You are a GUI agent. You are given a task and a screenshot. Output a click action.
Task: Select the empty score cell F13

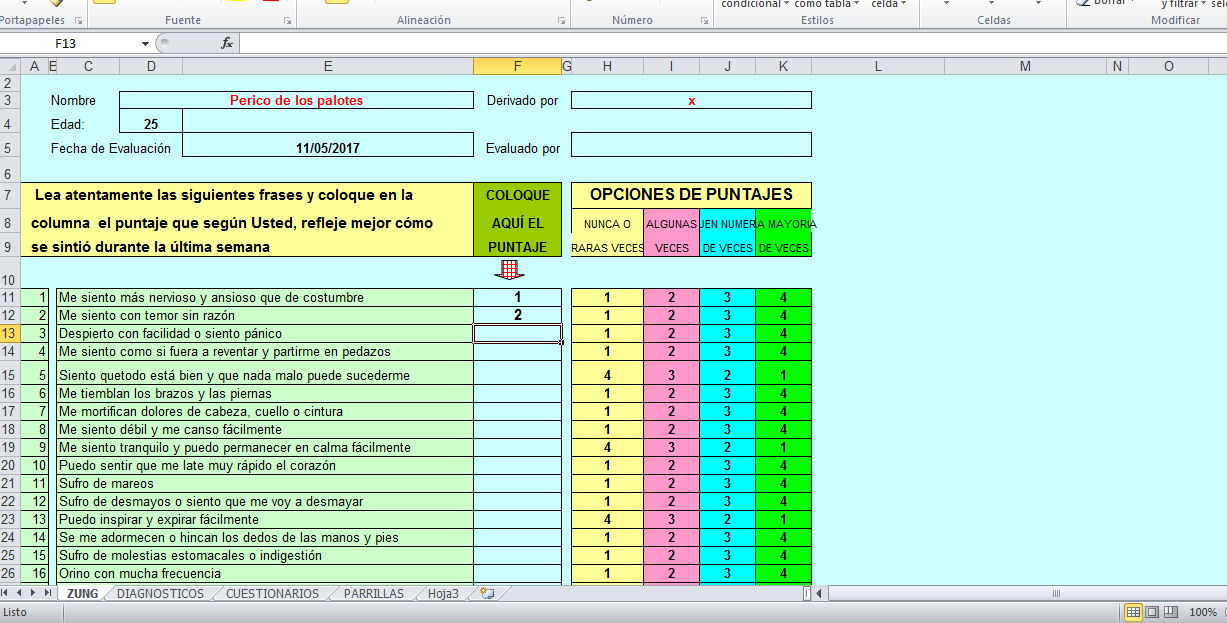pos(517,333)
